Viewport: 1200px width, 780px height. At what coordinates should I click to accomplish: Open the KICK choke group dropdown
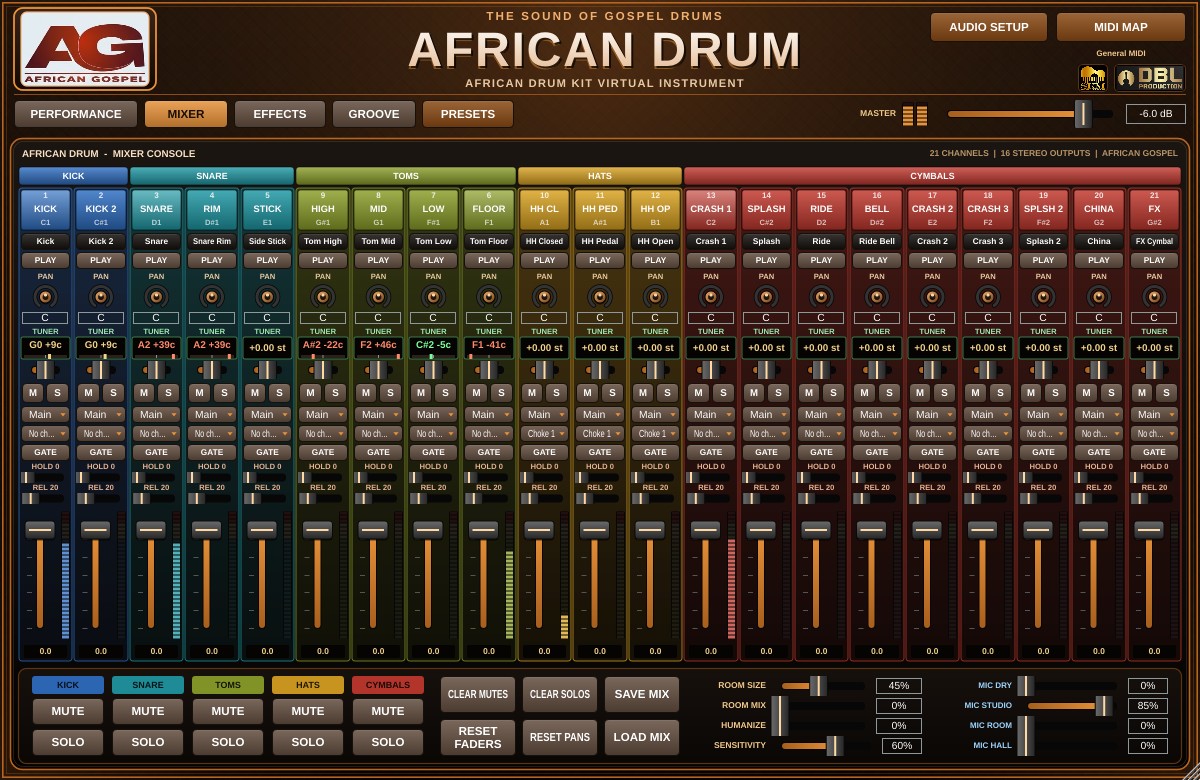tap(45, 434)
